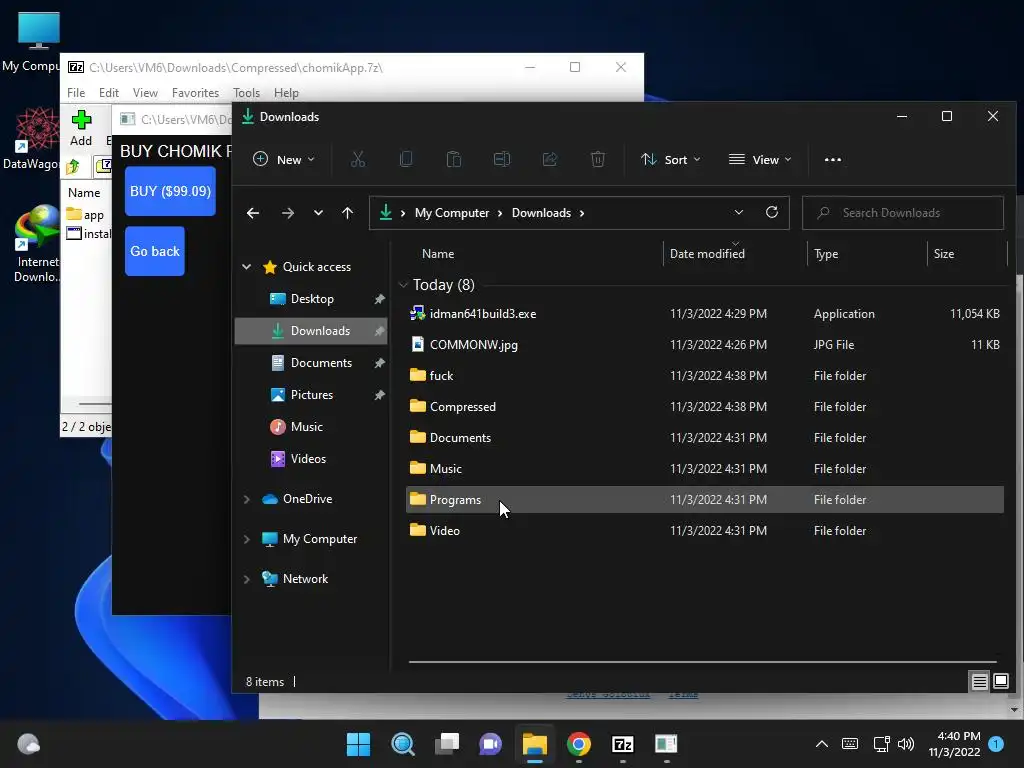The width and height of the screenshot is (1024, 768).
Task: Click the Rename icon in Explorer toolbar
Action: (x=502, y=159)
